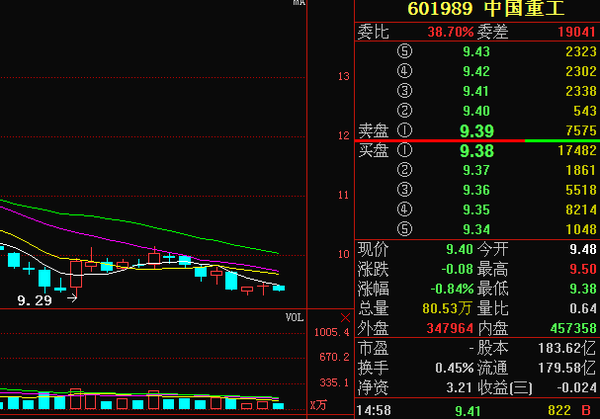Viewport: 600px width, 419px height.
Task: Click the price axis label 13
Action: (x=344, y=77)
